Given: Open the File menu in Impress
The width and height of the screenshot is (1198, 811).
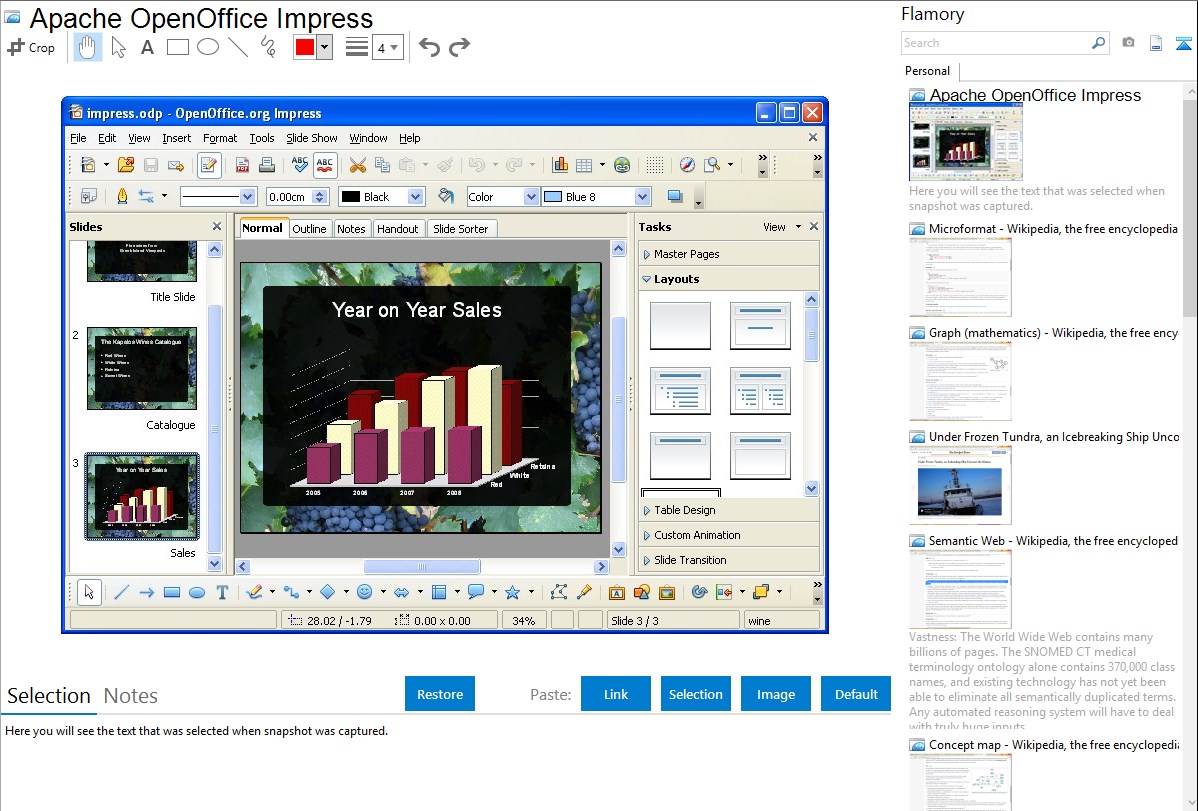Looking at the screenshot, I should [78, 138].
